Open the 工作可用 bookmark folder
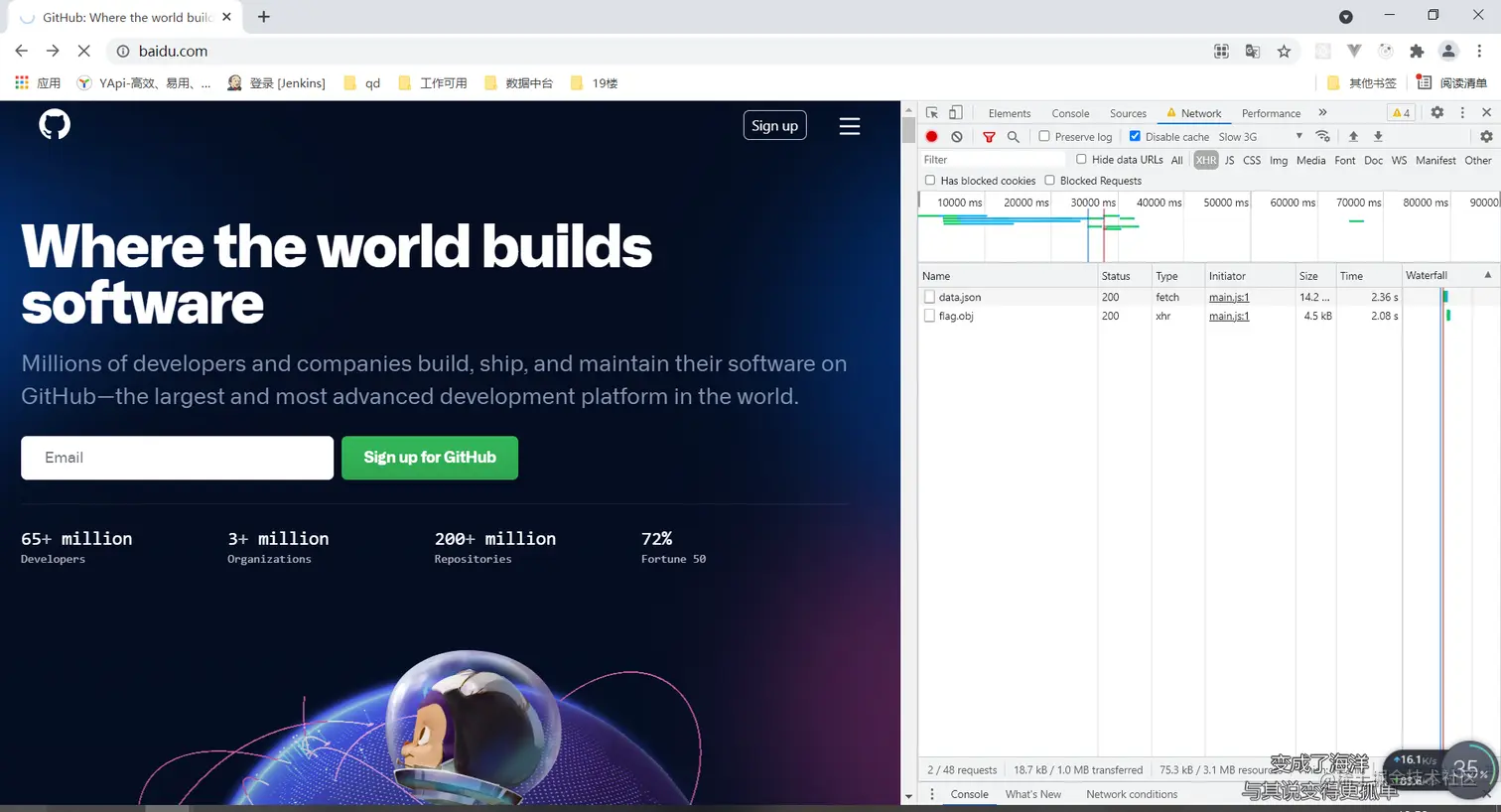The width and height of the screenshot is (1501, 812). (432, 83)
